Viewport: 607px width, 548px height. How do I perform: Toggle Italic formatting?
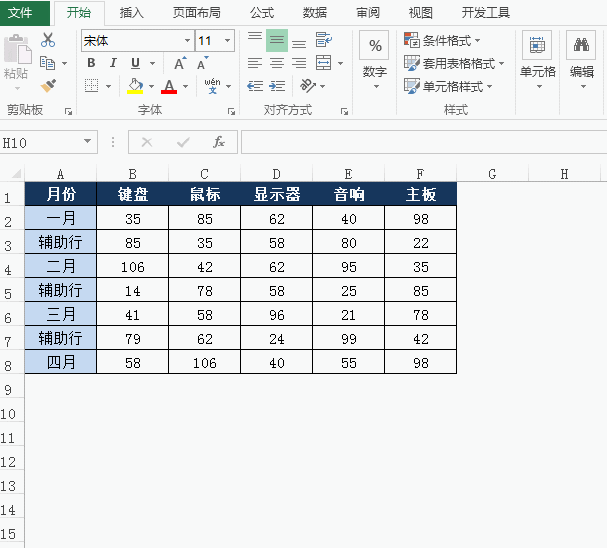point(113,63)
